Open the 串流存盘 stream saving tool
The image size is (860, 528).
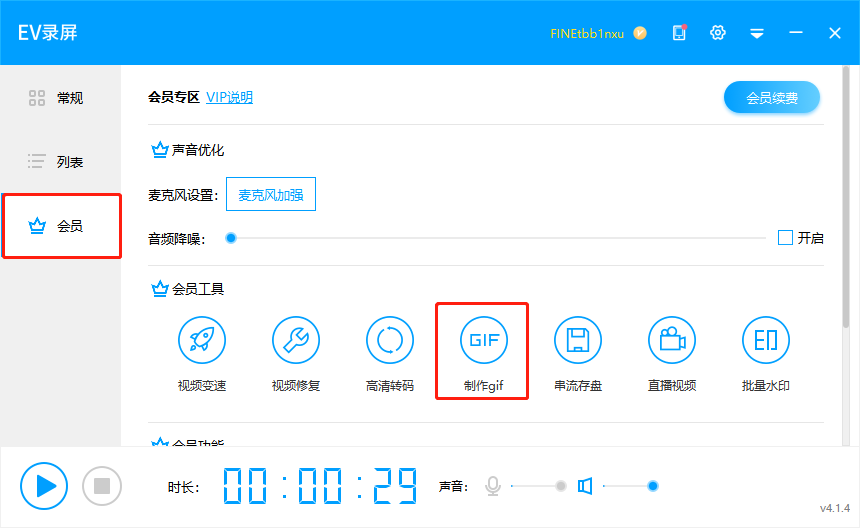pyautogui.click(x=578, y=354)
